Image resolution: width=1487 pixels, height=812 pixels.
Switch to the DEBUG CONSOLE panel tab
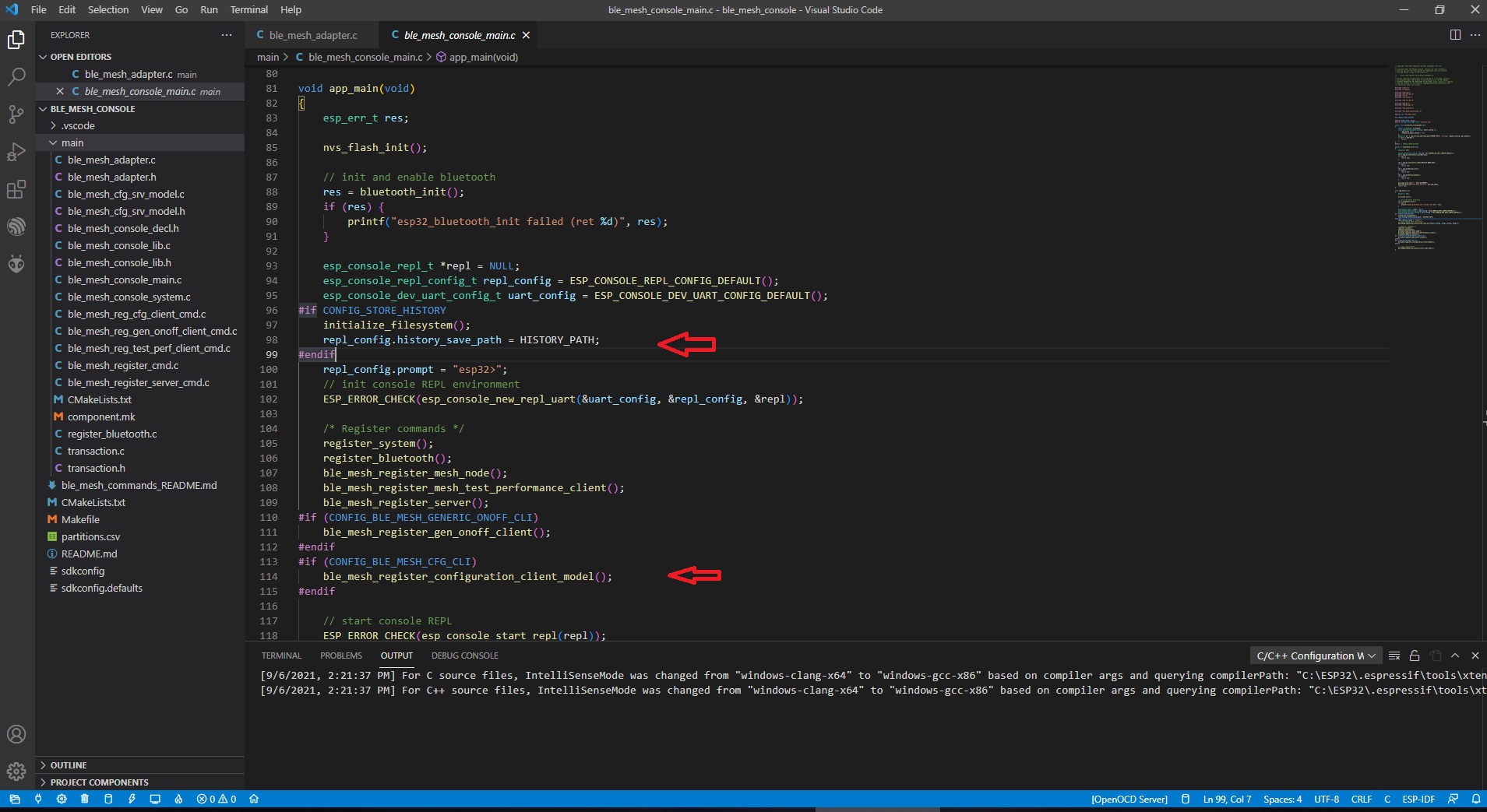465,656
